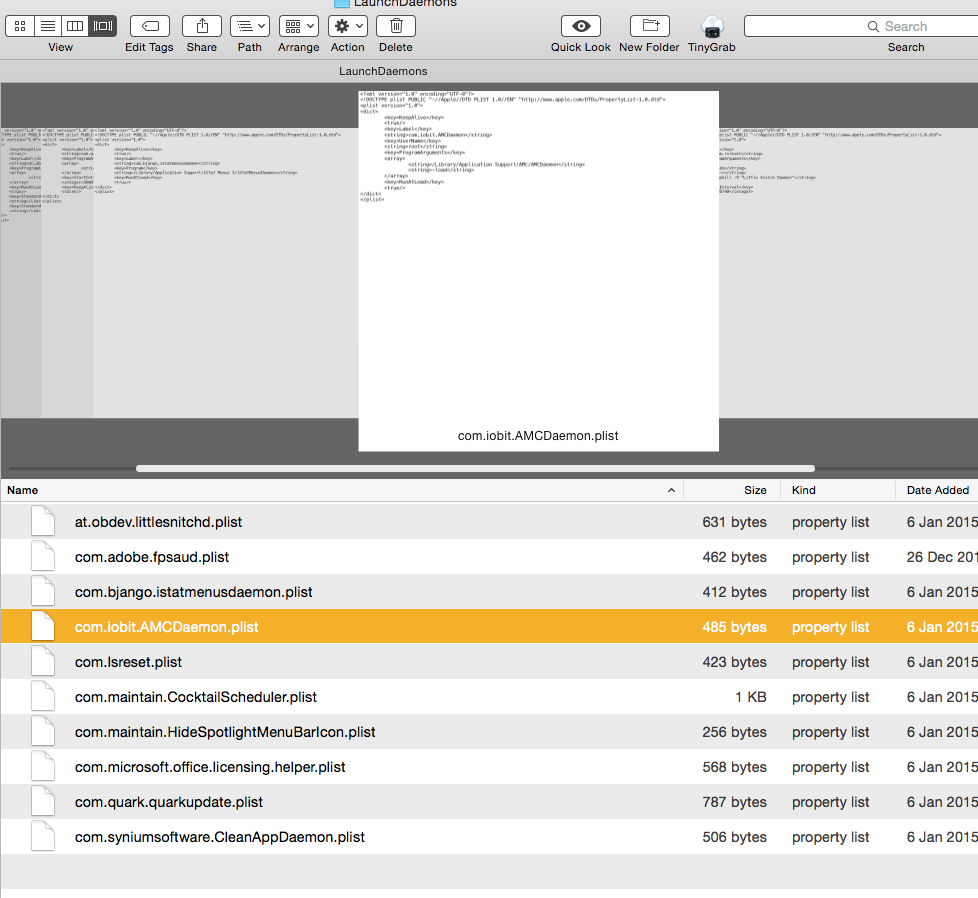The height and width of the screenshot is (898, 978).
Task: Sort by the Size column header
Action: pyautogui.click(x=732, y=490)
